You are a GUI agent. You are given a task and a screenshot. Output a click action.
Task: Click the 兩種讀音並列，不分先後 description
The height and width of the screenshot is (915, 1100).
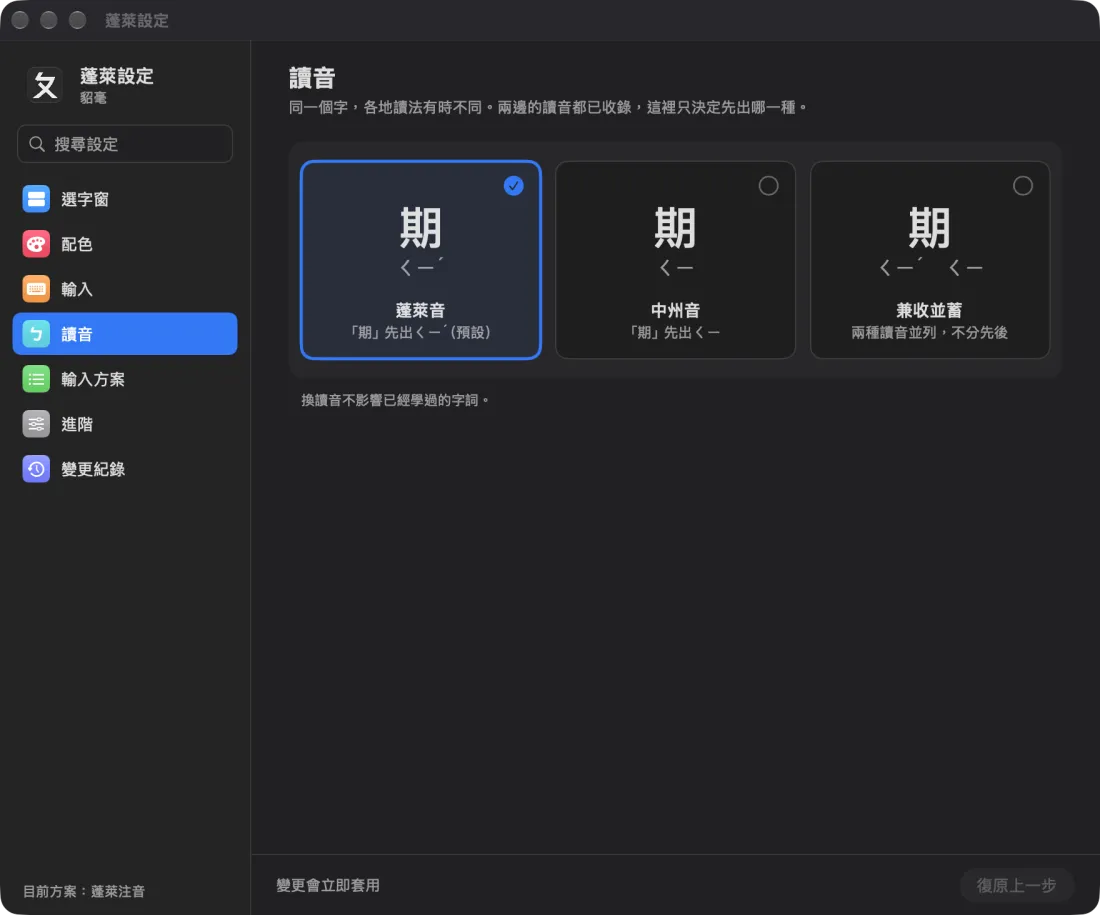tap(930, 333)
